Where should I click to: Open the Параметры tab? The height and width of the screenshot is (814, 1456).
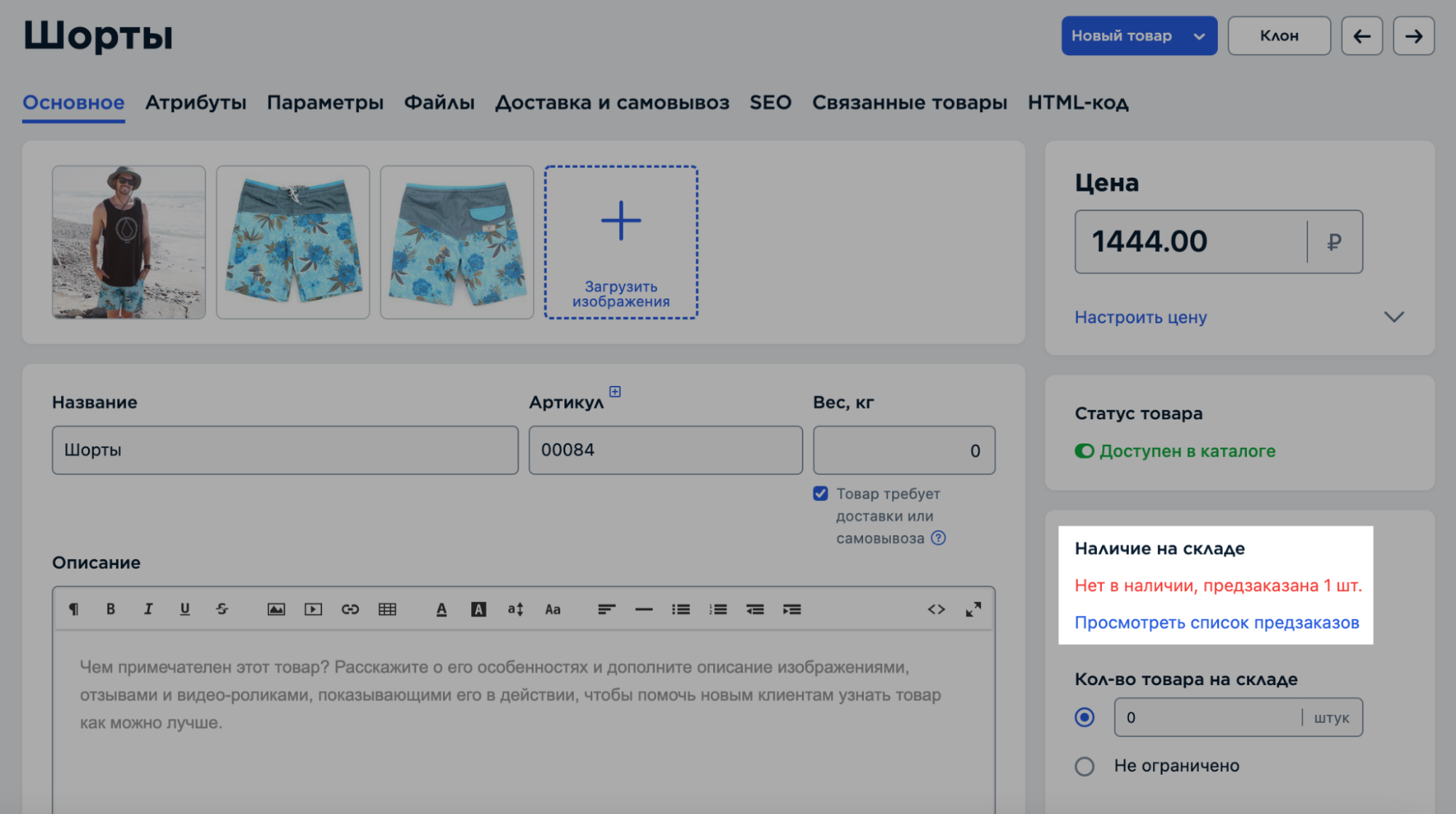[x=325, y=103]
